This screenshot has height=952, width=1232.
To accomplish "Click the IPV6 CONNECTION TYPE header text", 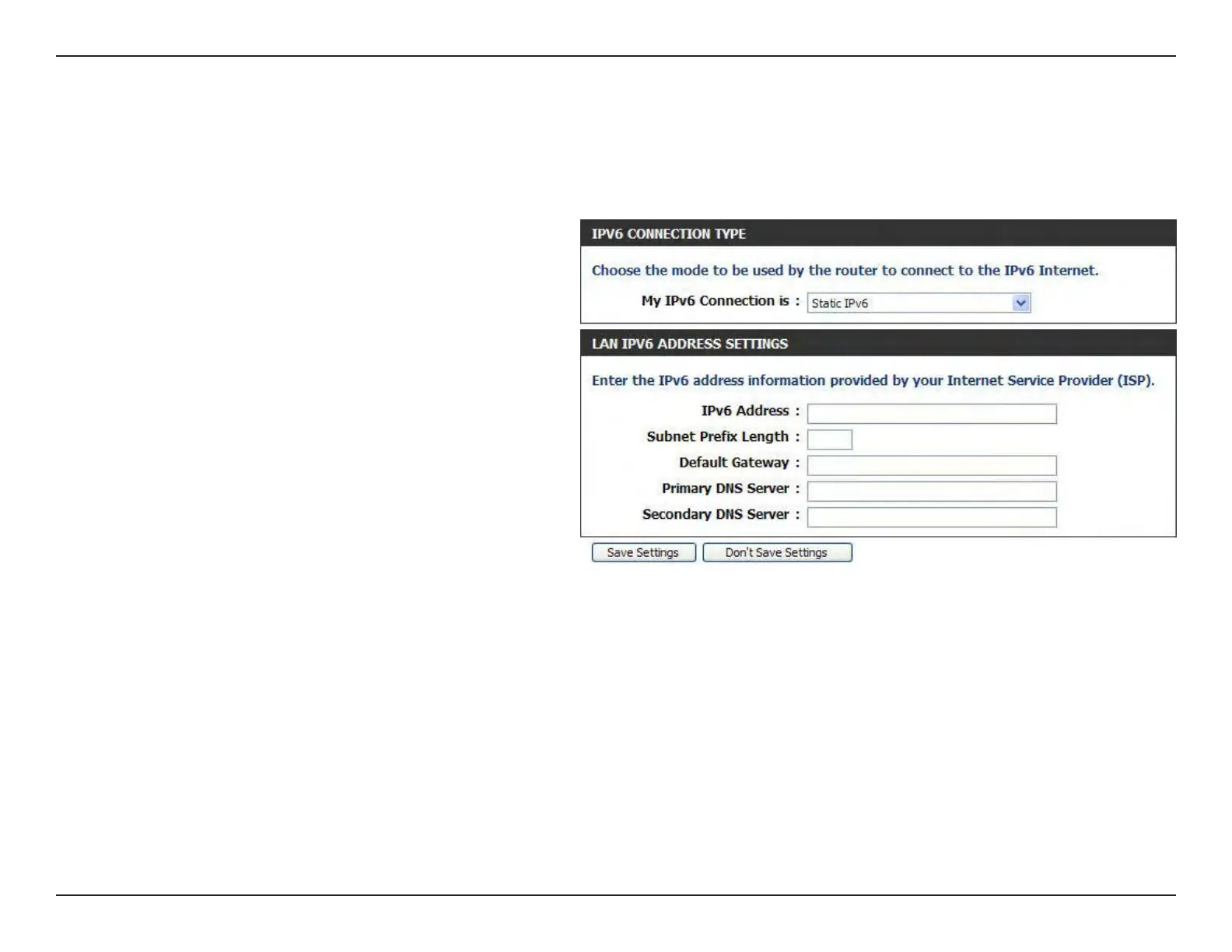I will pos(669,234).
